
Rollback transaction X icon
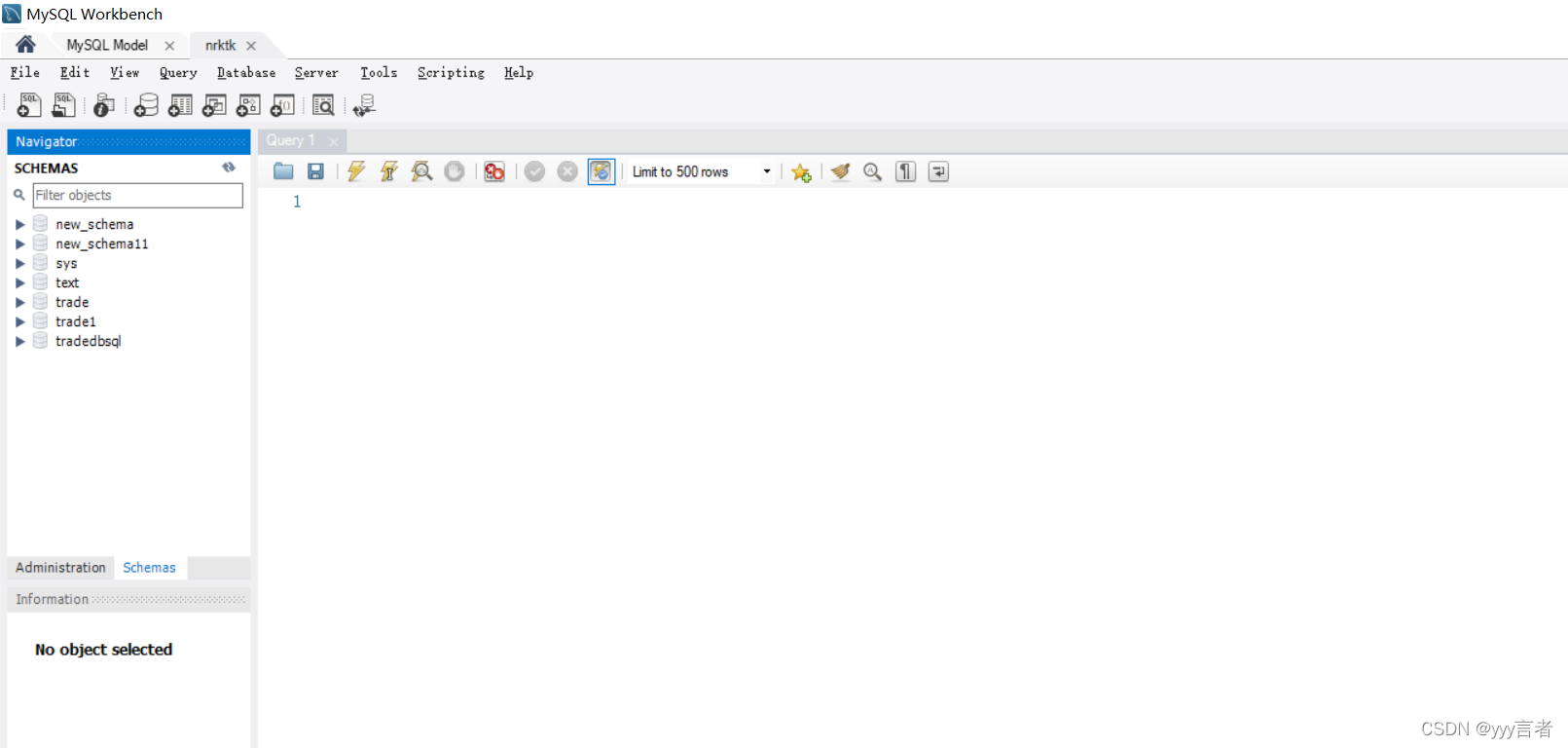coord(567,171)
